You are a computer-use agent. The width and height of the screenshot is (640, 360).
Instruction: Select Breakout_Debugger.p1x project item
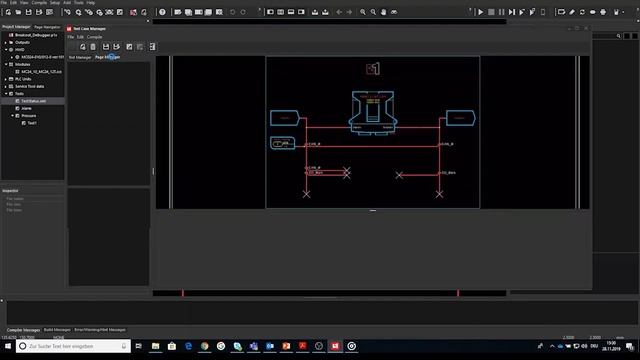36,35
